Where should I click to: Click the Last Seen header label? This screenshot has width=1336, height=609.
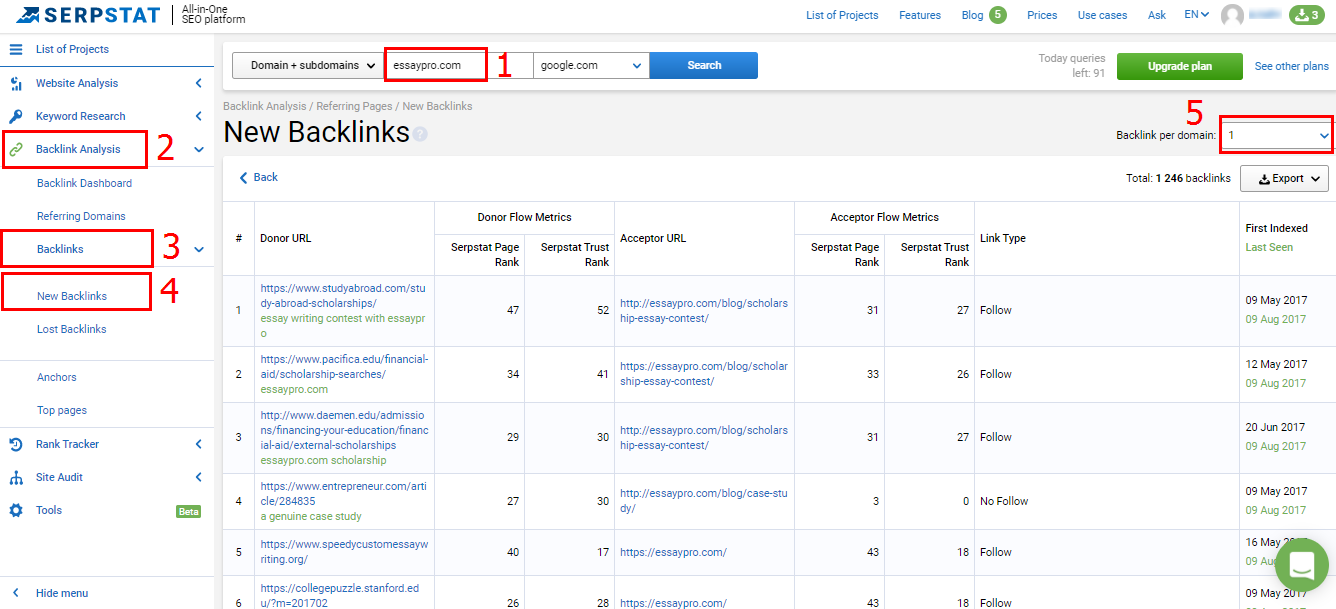point(1269,247)
